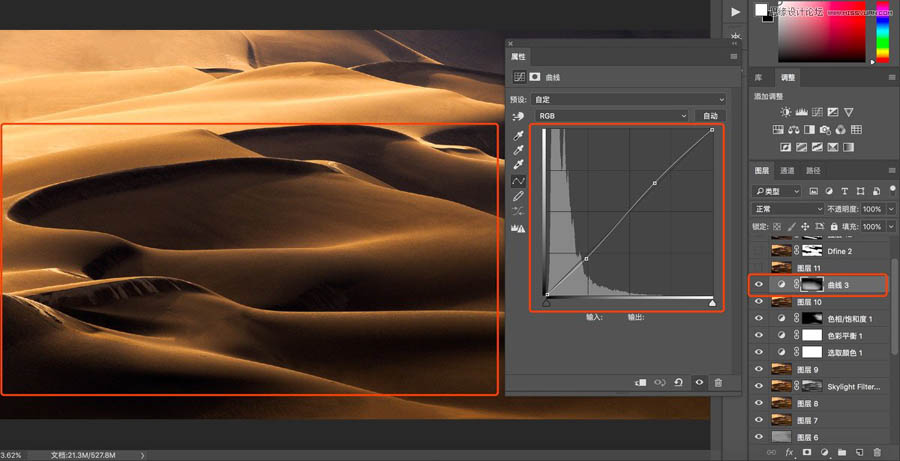
Task: Switch to the mask view in Properties
Action: click(x=535, y=77)
